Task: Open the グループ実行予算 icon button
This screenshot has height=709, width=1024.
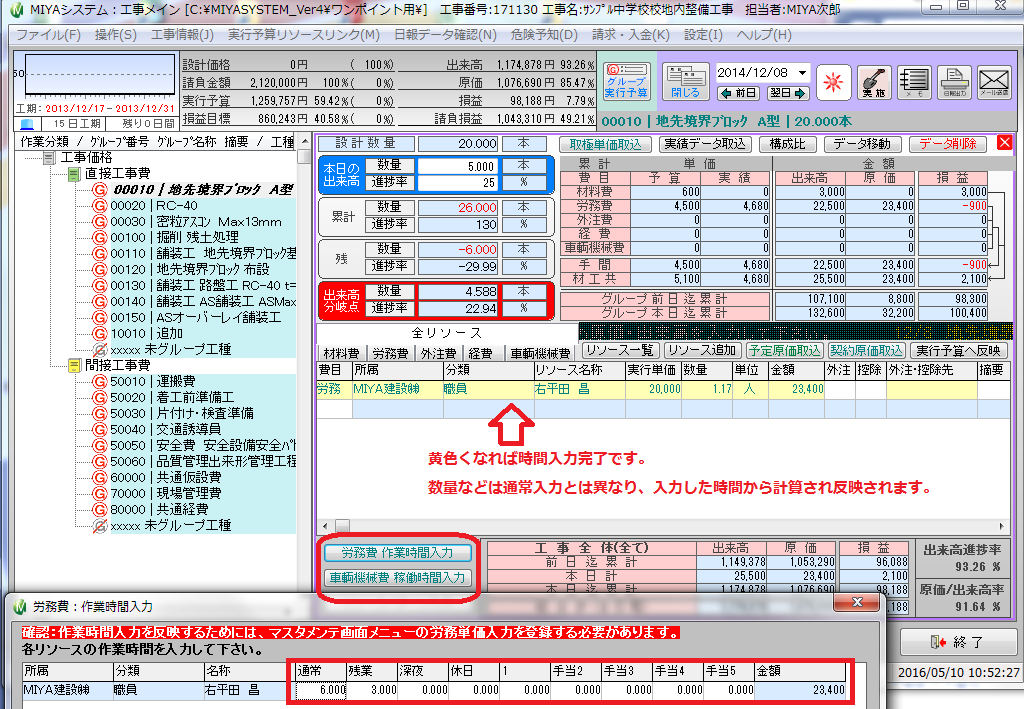Action: (626, 81)
